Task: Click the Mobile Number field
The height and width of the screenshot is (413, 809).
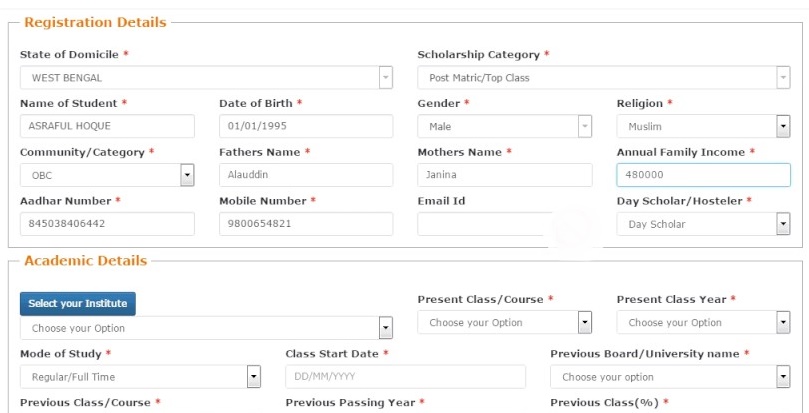Action: (x=306, y=224)
